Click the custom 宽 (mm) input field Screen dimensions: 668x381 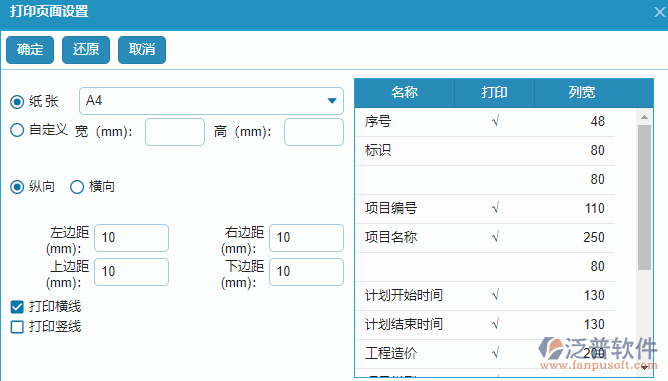pos(175,132)
